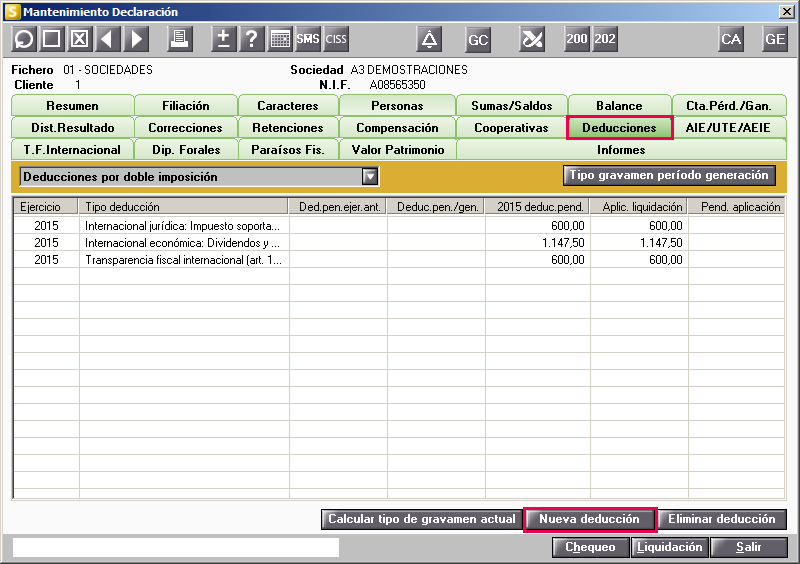
Task: Click the Tipo deducción column header
Action: (x=183, y=207)
